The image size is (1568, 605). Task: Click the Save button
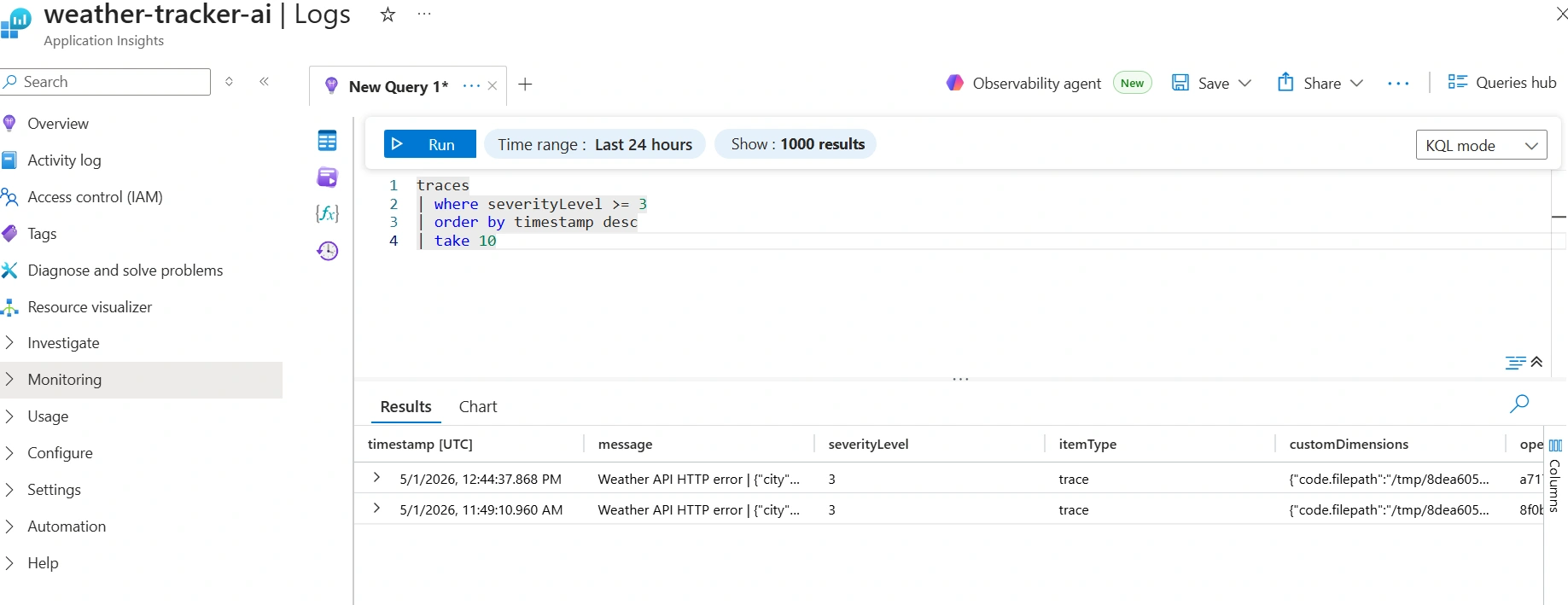(x=1200, y=83)
